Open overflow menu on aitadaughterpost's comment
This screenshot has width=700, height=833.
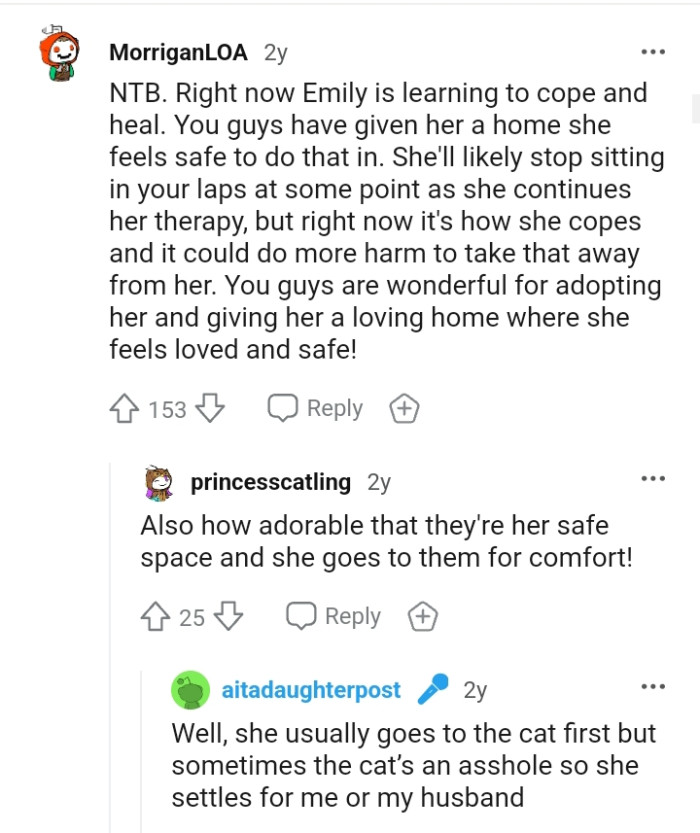pos(653,686)
